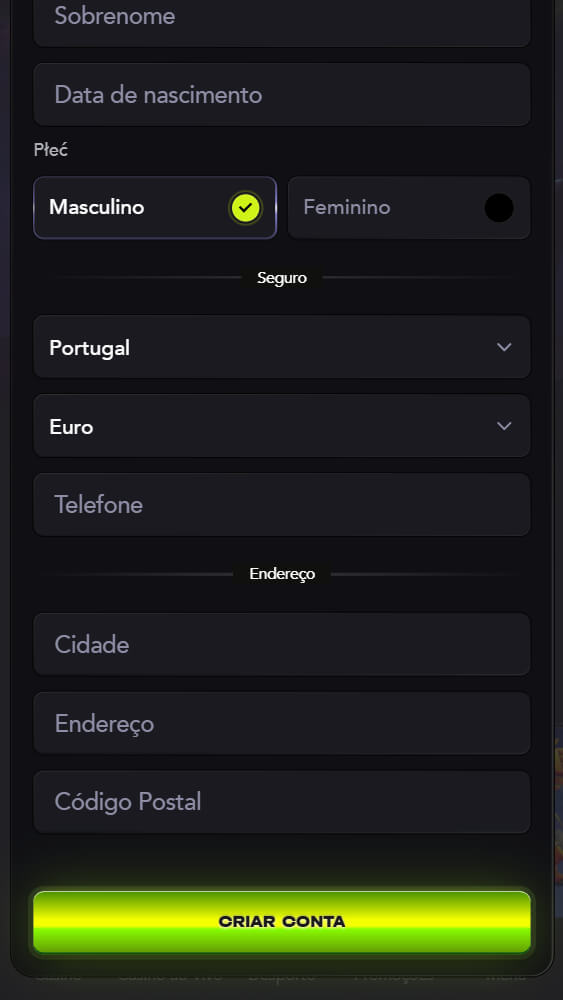Click the Create Account button labeled CRIAR CONTA
The width and height of the screenshot is (563, 1000).
point(282,922)
